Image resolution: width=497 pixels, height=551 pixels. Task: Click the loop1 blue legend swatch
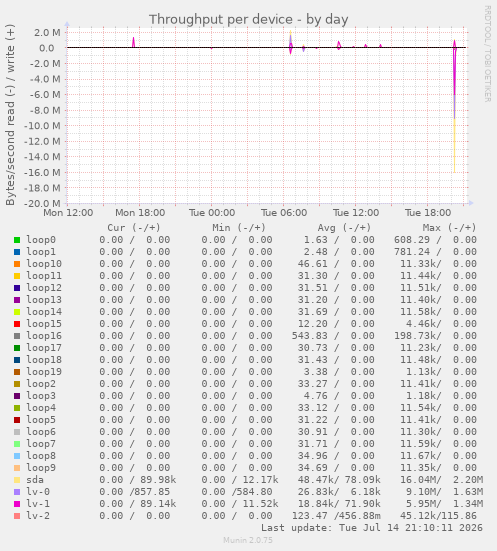[17, 252]
